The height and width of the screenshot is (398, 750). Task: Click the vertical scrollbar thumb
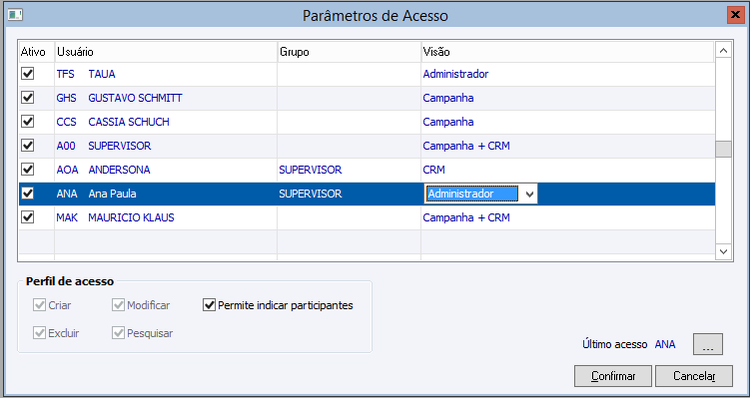tap(723, 149)
